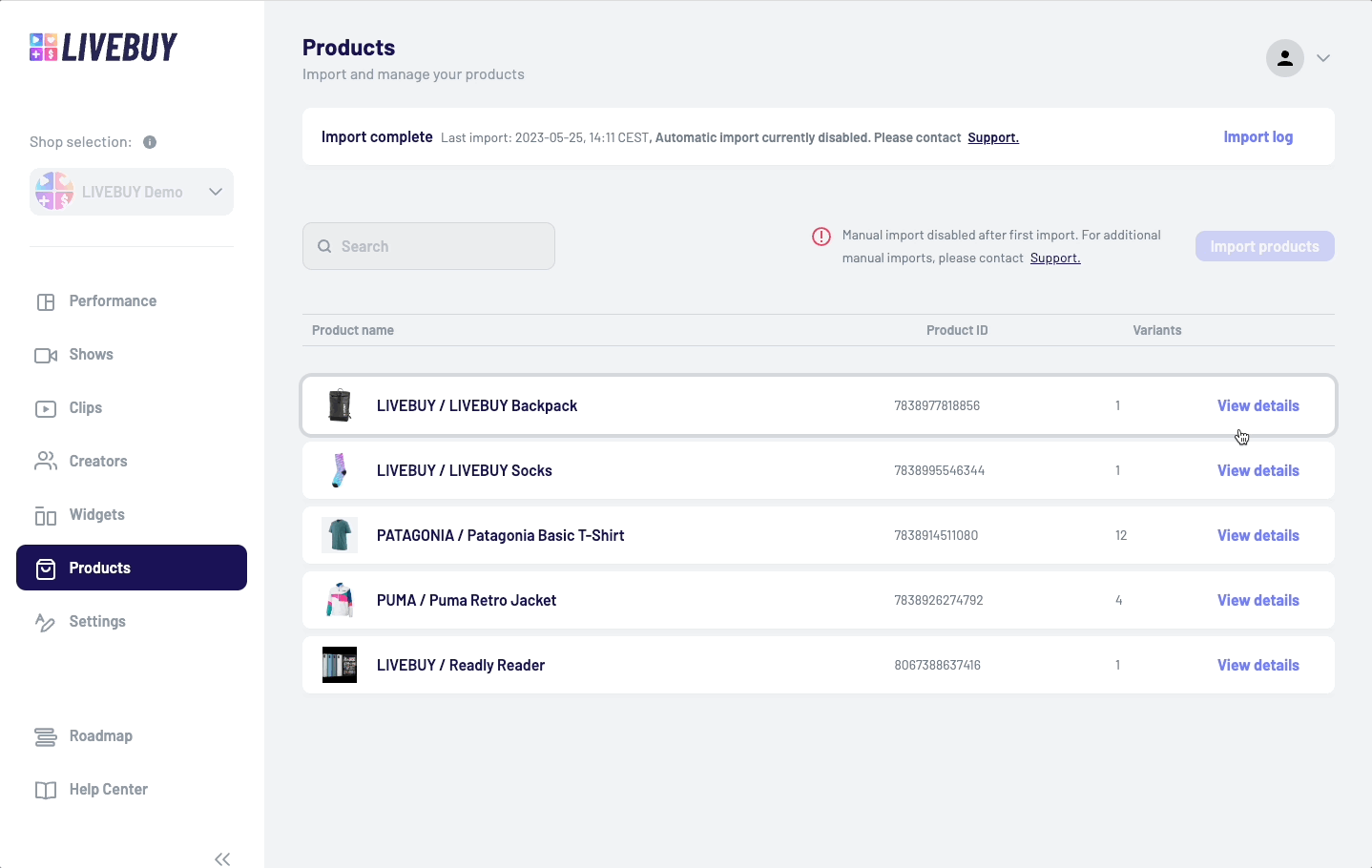Open Settings via the sliders icon
1372x868 pixels.
(x=46, y=621)
